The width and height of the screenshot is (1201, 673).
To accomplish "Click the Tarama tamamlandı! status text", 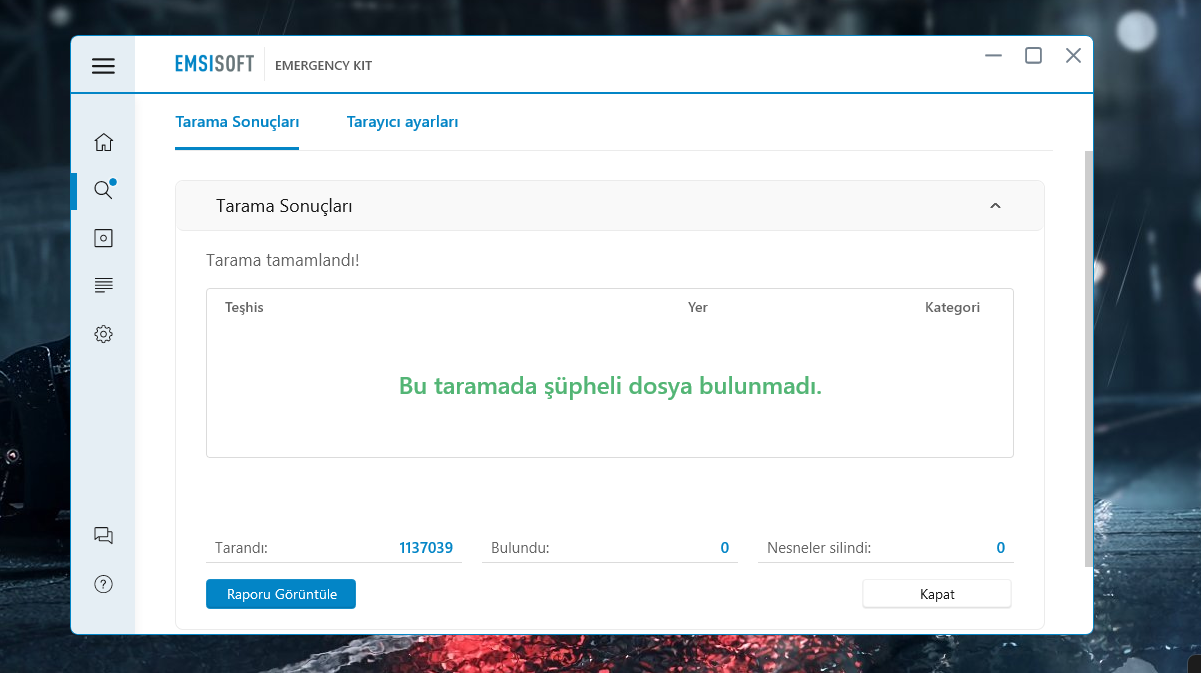I will tap(282, 260).
